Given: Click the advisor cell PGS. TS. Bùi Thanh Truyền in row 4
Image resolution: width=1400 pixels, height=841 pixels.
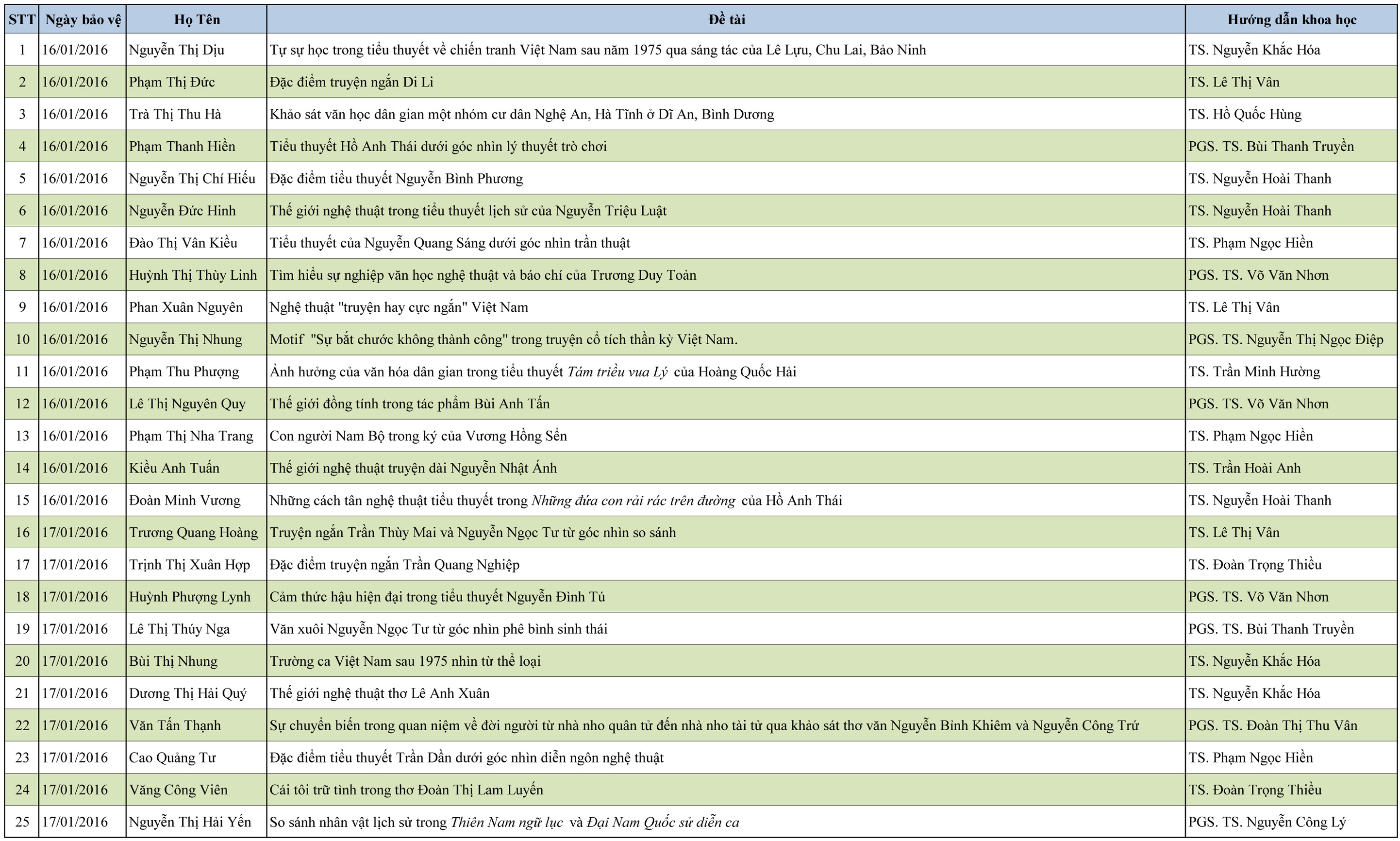Looking at the screenshot, I should [1271, 147].
